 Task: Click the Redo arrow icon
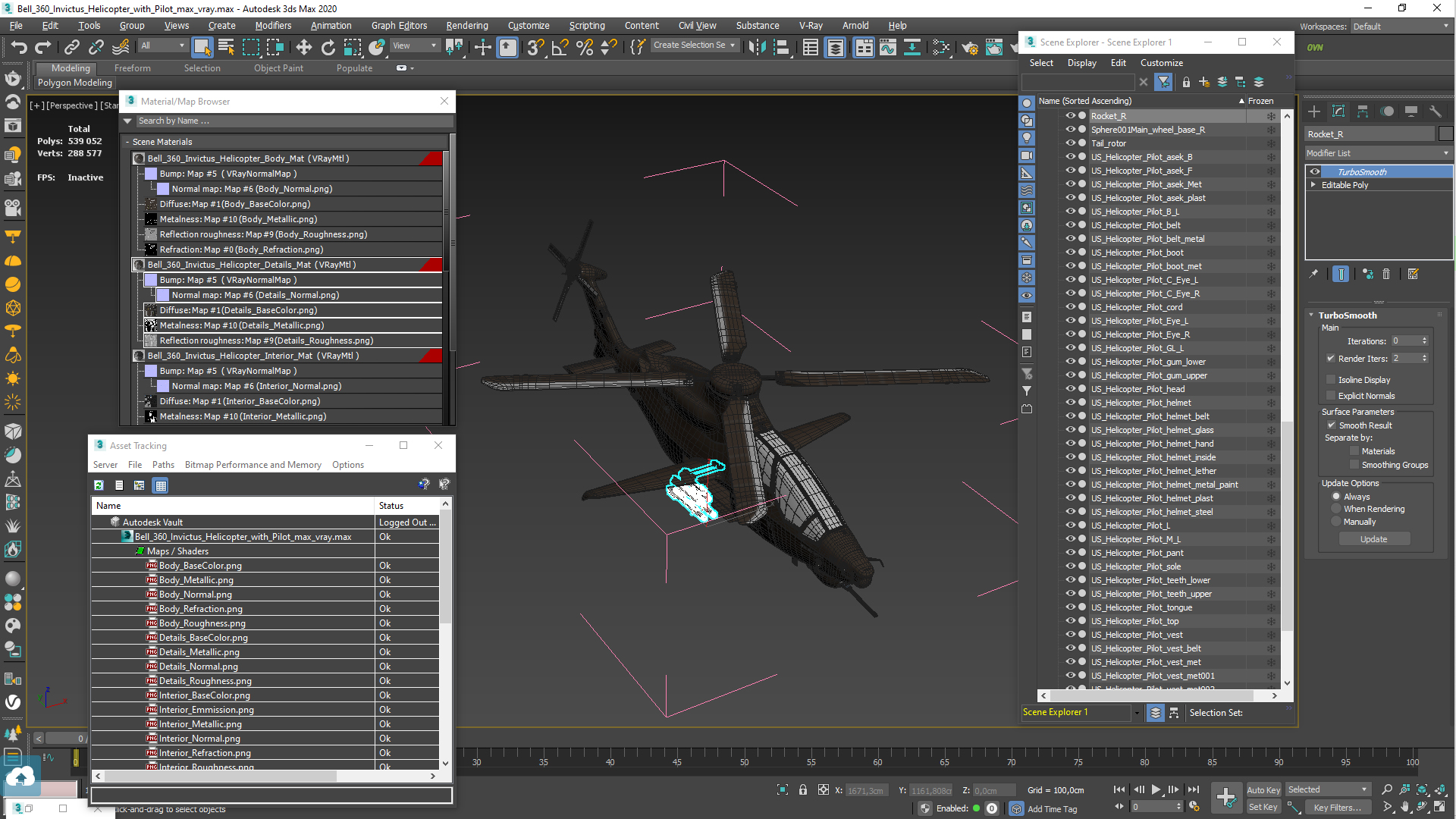point(43,47)
